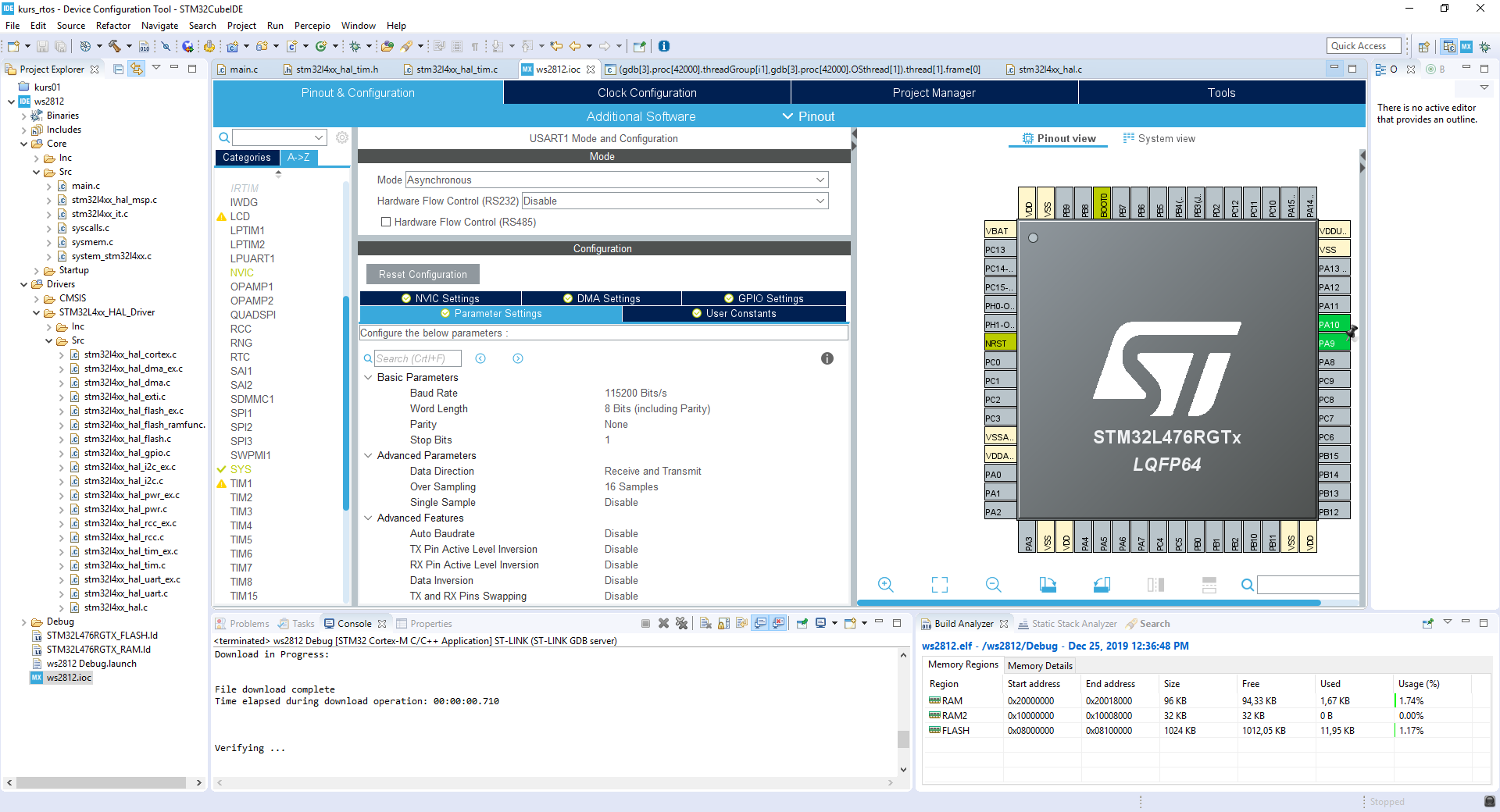The width and height of the screenshot is (1500, 812).
Task: Click the parameter search field
Action: (x=417, y=358)
